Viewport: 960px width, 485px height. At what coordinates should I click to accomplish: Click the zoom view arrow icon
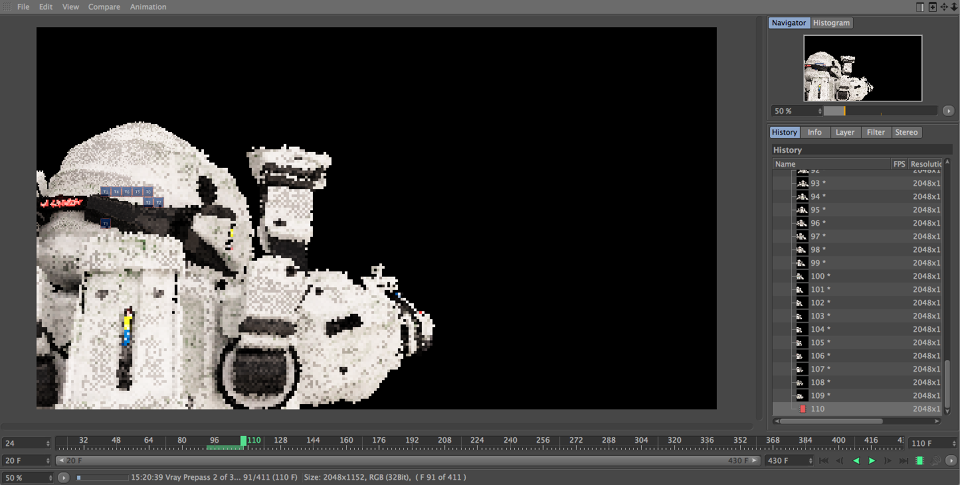coord(954,7)
